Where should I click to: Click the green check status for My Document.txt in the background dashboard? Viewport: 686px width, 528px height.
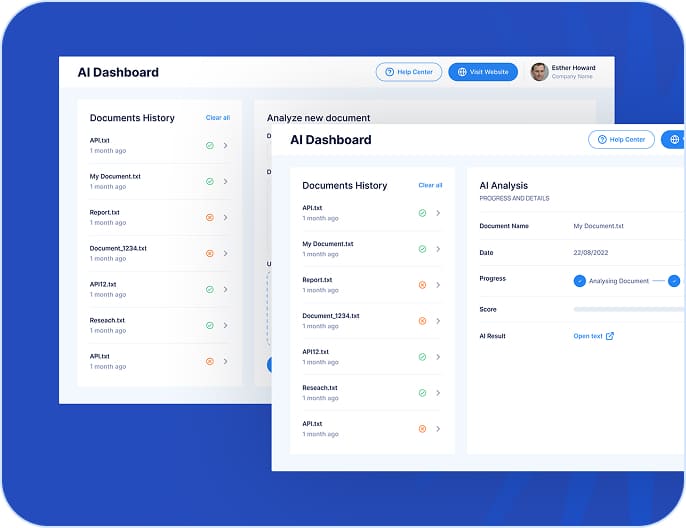coord(209,181)
